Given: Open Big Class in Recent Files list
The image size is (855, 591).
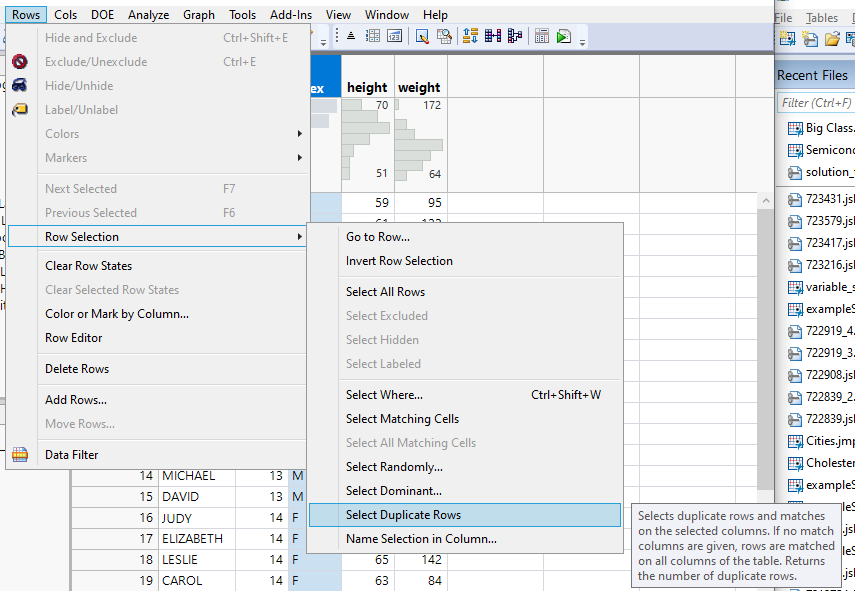Looking at the screenshot, I should coord(829,128).
